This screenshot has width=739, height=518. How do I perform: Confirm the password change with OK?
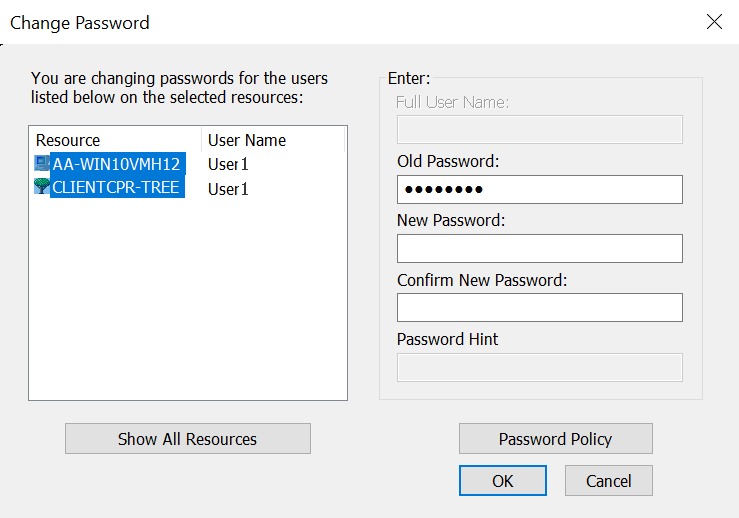(502, 481)
